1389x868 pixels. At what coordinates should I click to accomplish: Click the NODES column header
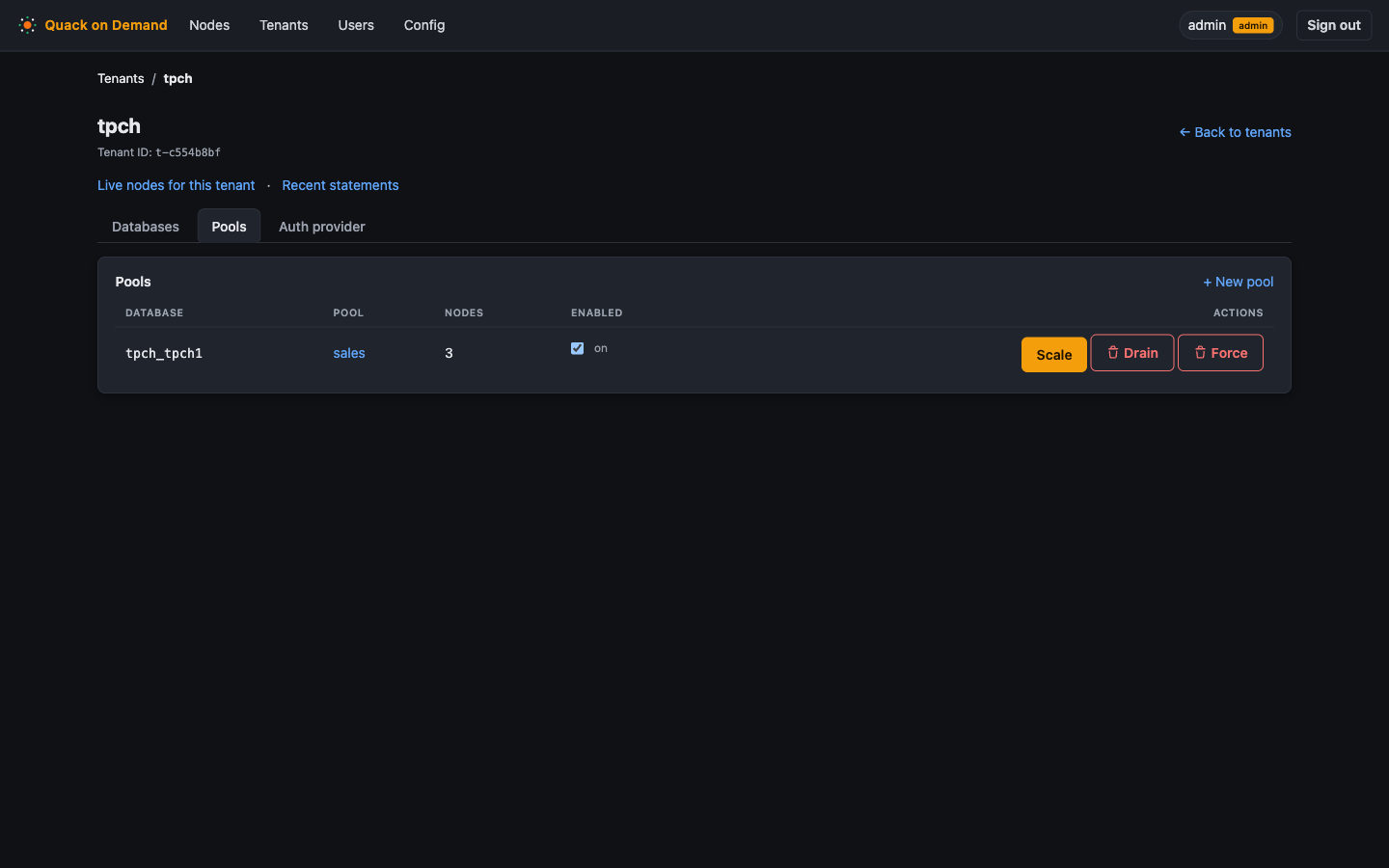click(464, 312)
